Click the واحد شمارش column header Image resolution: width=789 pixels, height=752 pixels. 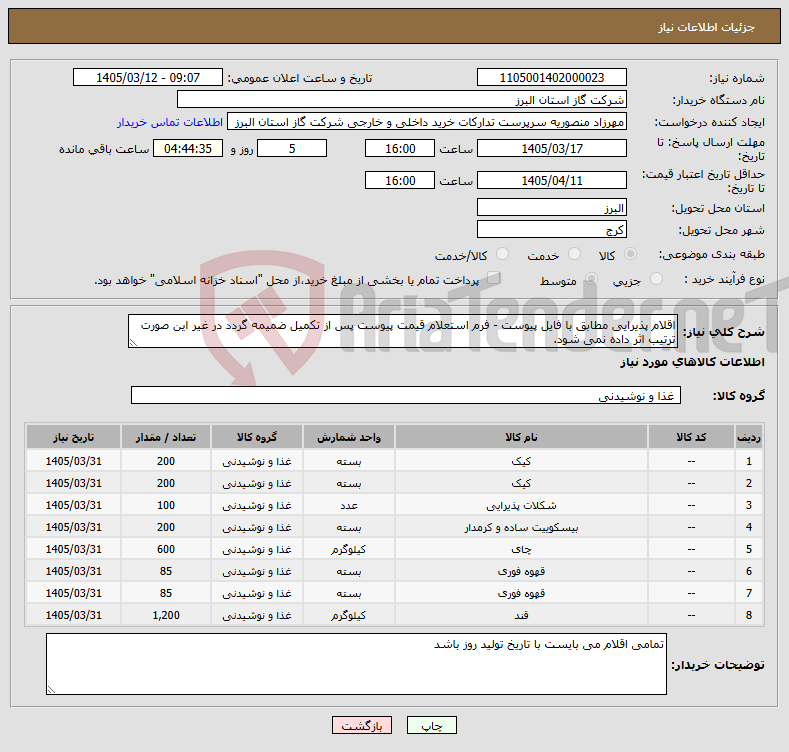point(349,437)
